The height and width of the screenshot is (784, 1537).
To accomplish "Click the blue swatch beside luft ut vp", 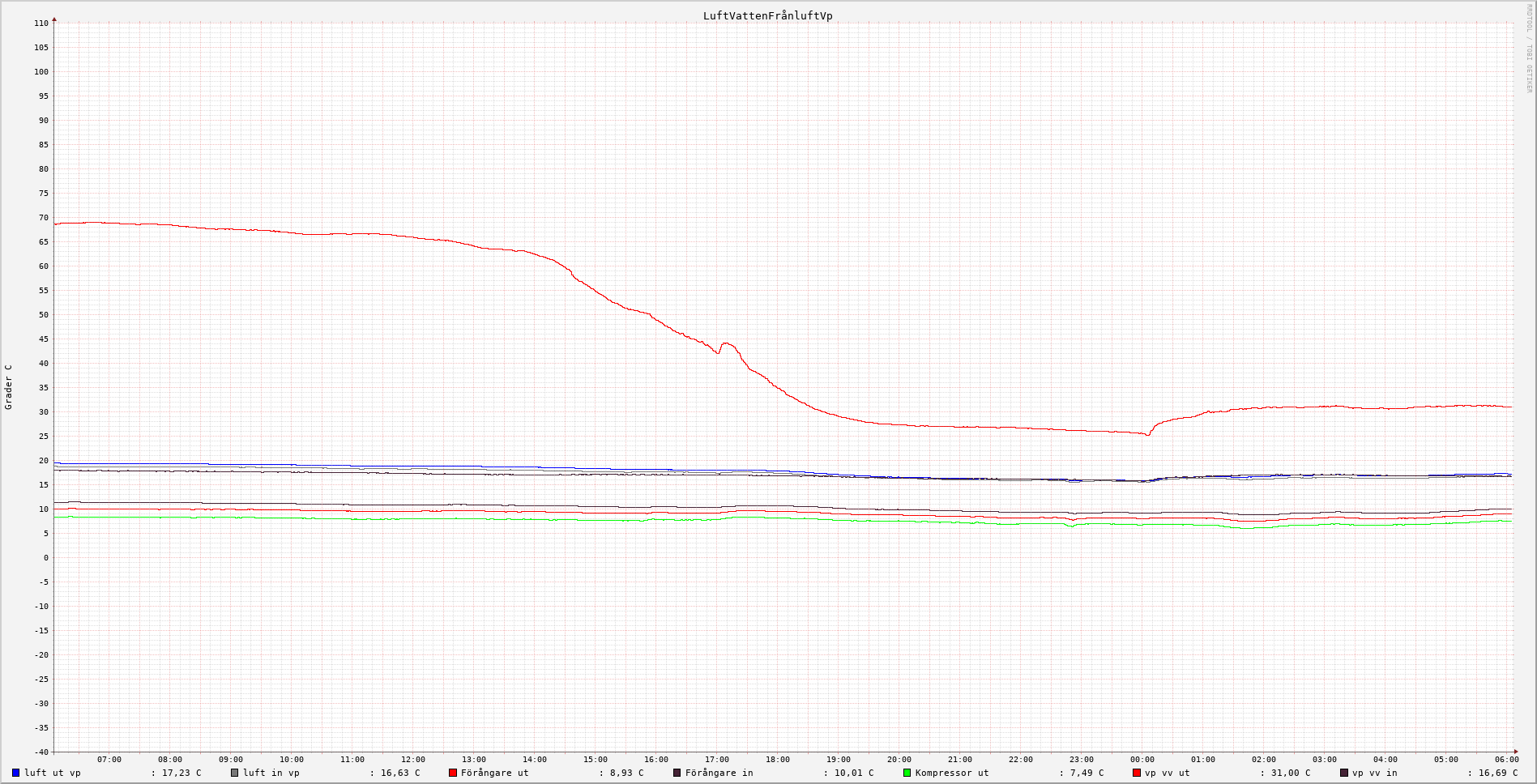I will [15, 773].
